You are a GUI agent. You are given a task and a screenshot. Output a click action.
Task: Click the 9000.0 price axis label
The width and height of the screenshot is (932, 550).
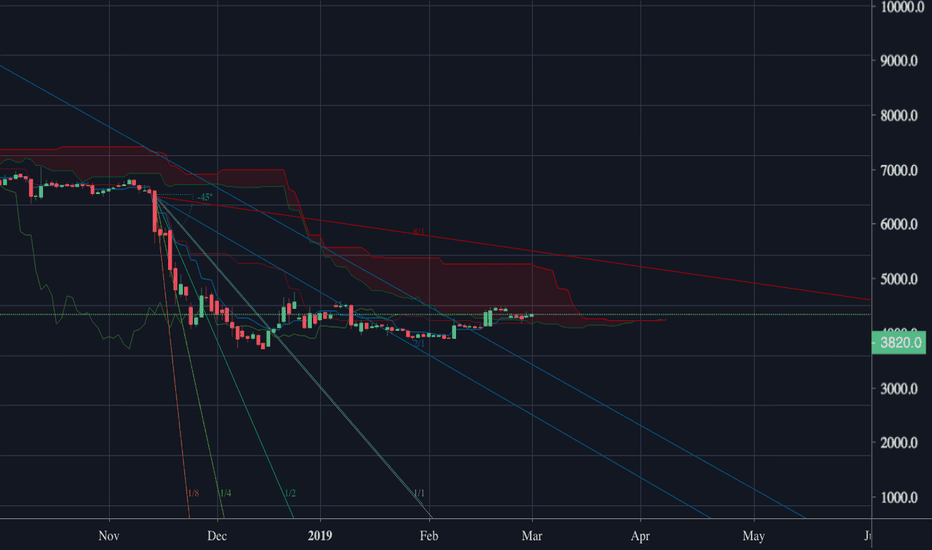point(899,61)
